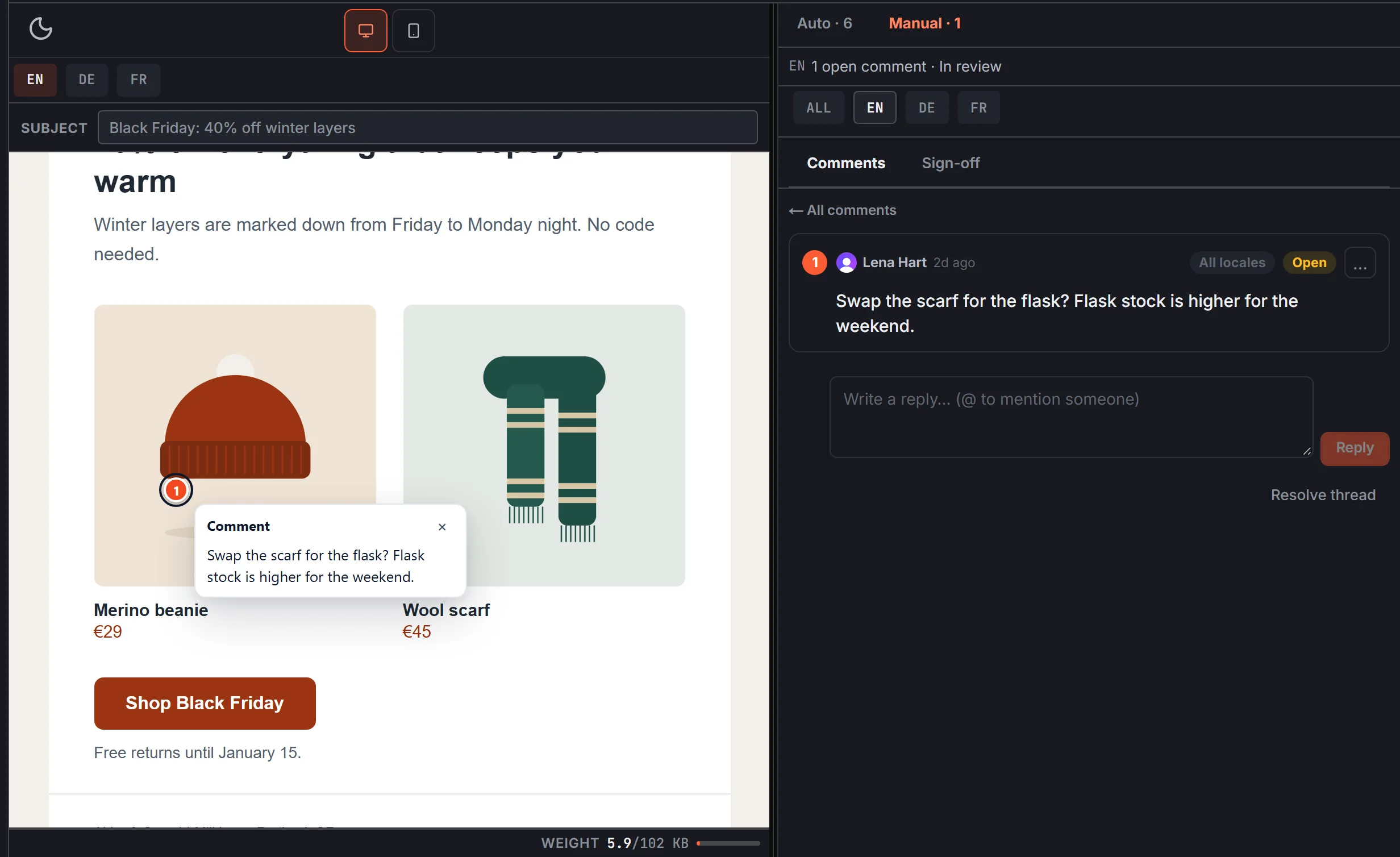This screenshot has height=857, width=1400.
Task: Click the Shop Black Friday button
Action: [x=205, y=703]
